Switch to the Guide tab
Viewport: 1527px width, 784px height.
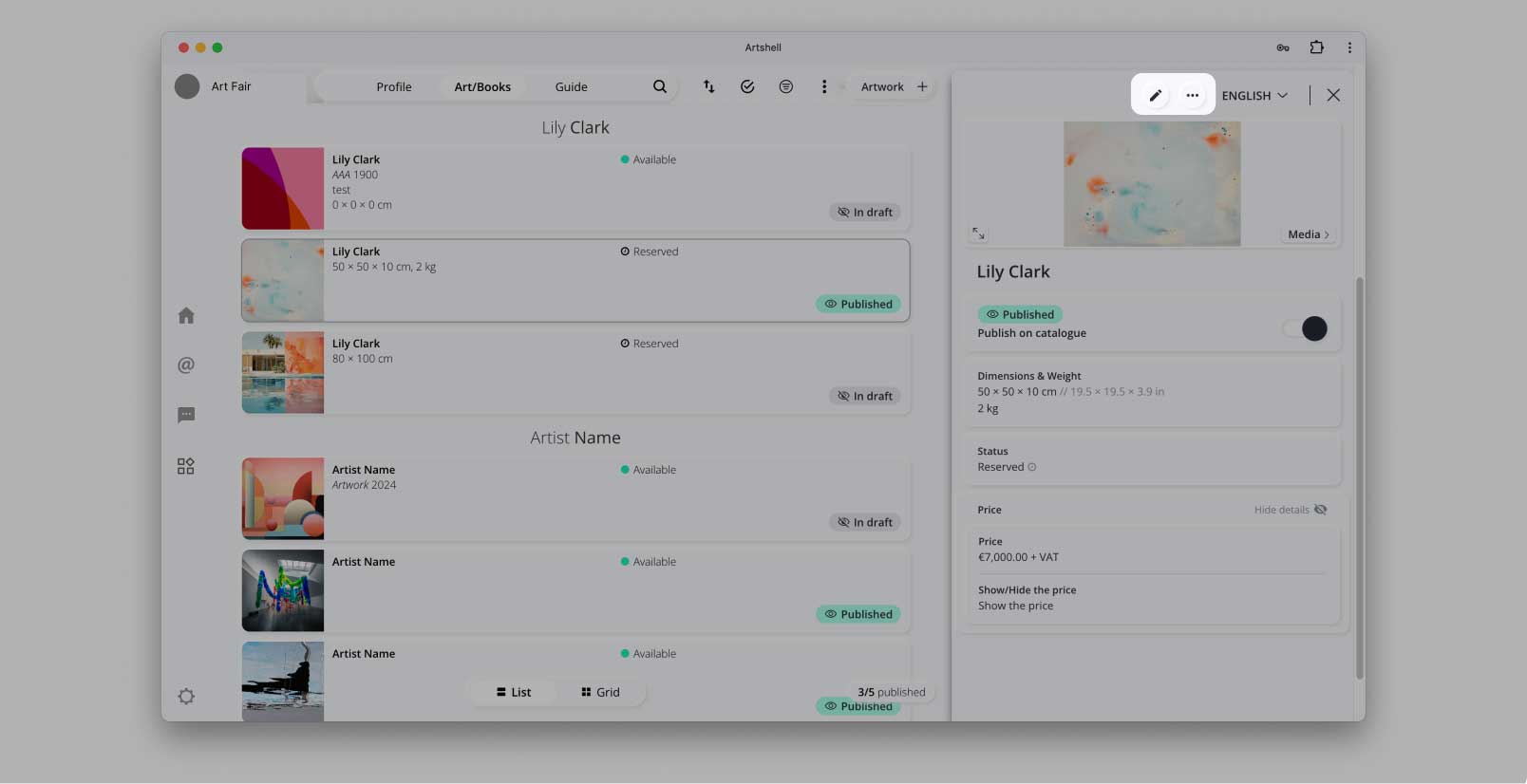[571, 86]
